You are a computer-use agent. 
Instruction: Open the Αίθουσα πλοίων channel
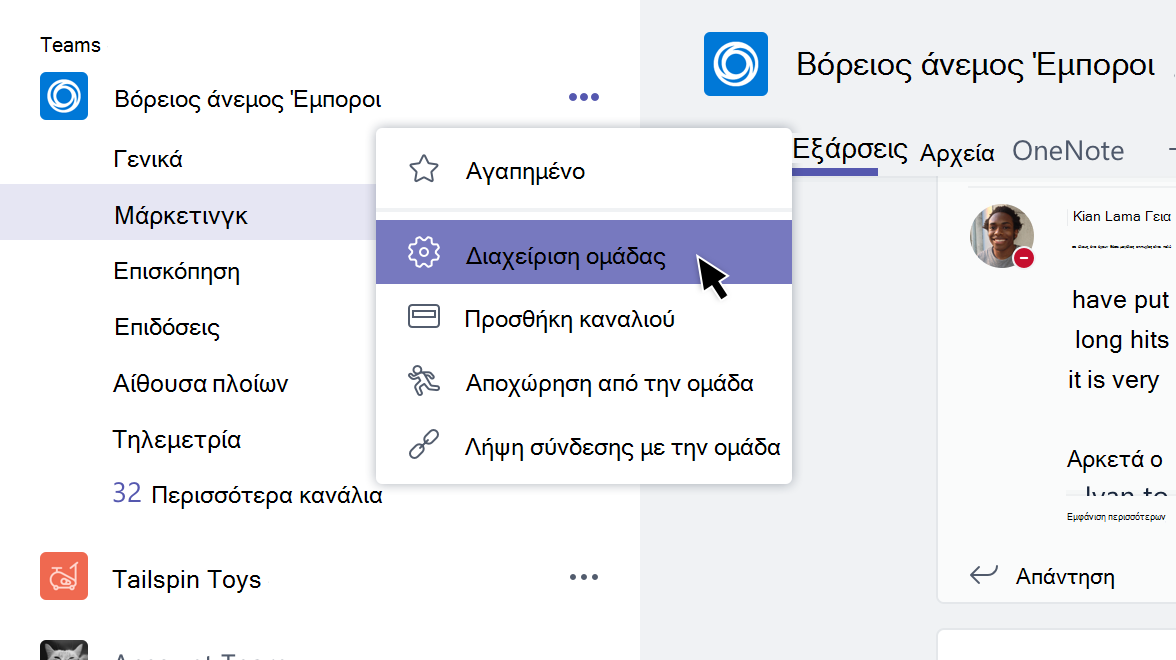pos(200,383)
